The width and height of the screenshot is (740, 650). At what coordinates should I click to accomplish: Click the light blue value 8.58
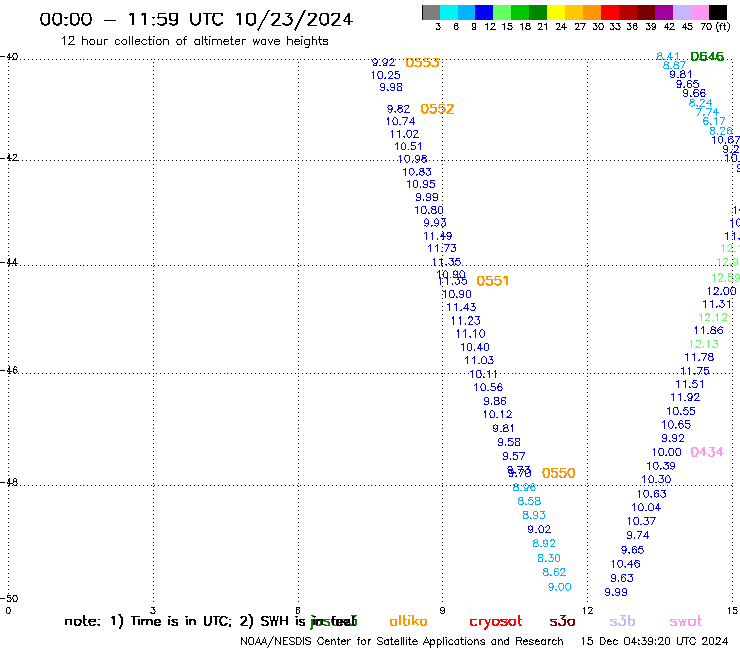[529, 501]
